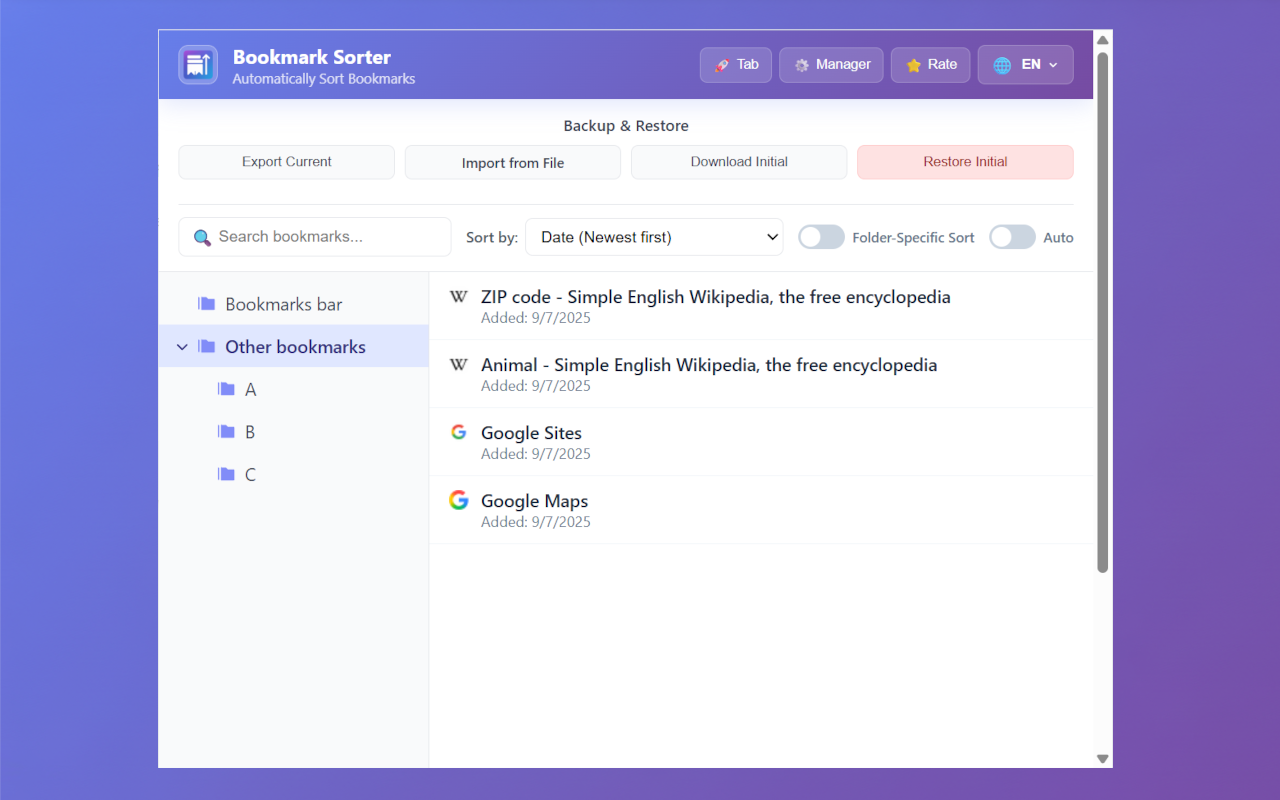Open the Tab view button
Viewport: 1280px width, 800px height.
pos(735,65)
